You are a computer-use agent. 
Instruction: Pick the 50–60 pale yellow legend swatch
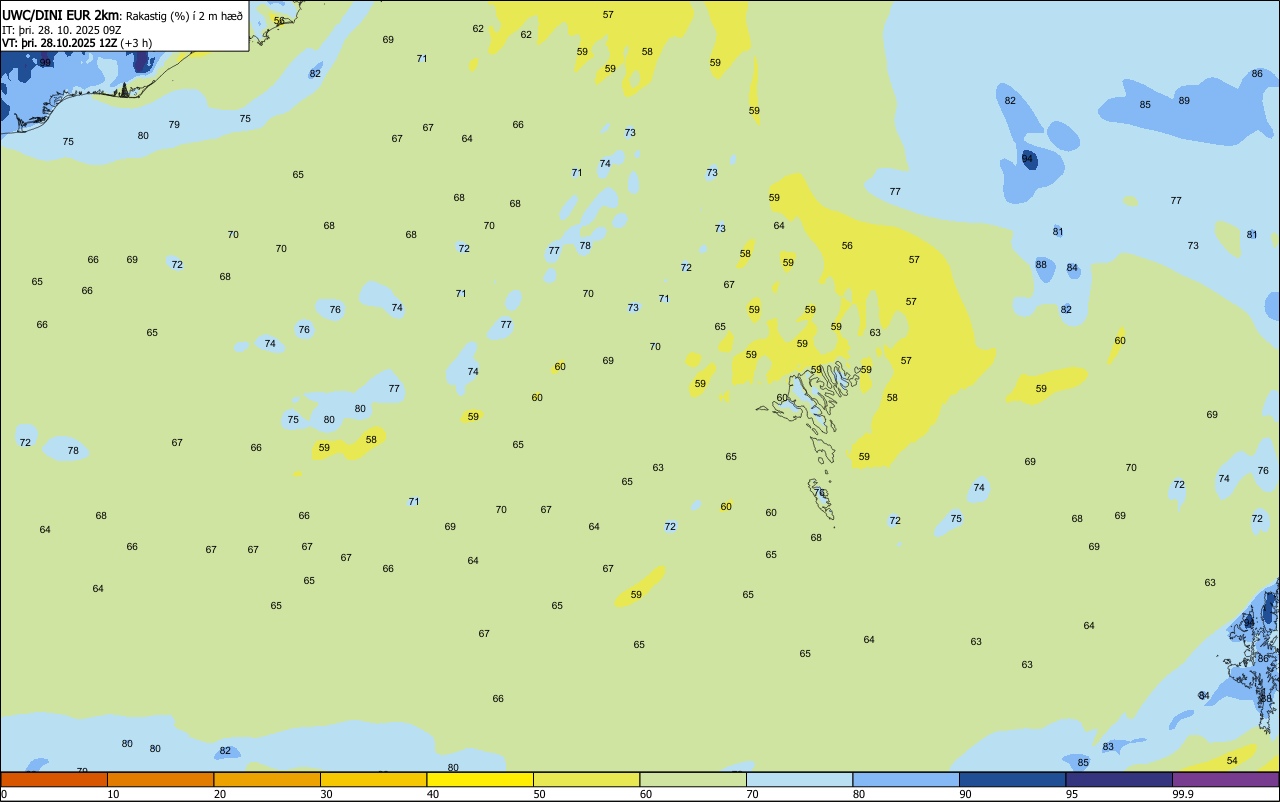click(x=586, y=779)
